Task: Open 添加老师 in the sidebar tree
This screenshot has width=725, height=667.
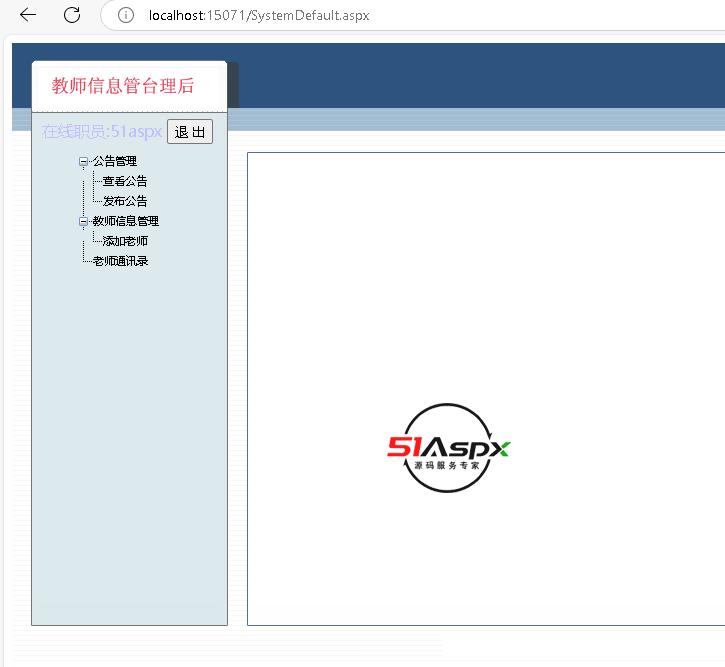Action: 125,241
